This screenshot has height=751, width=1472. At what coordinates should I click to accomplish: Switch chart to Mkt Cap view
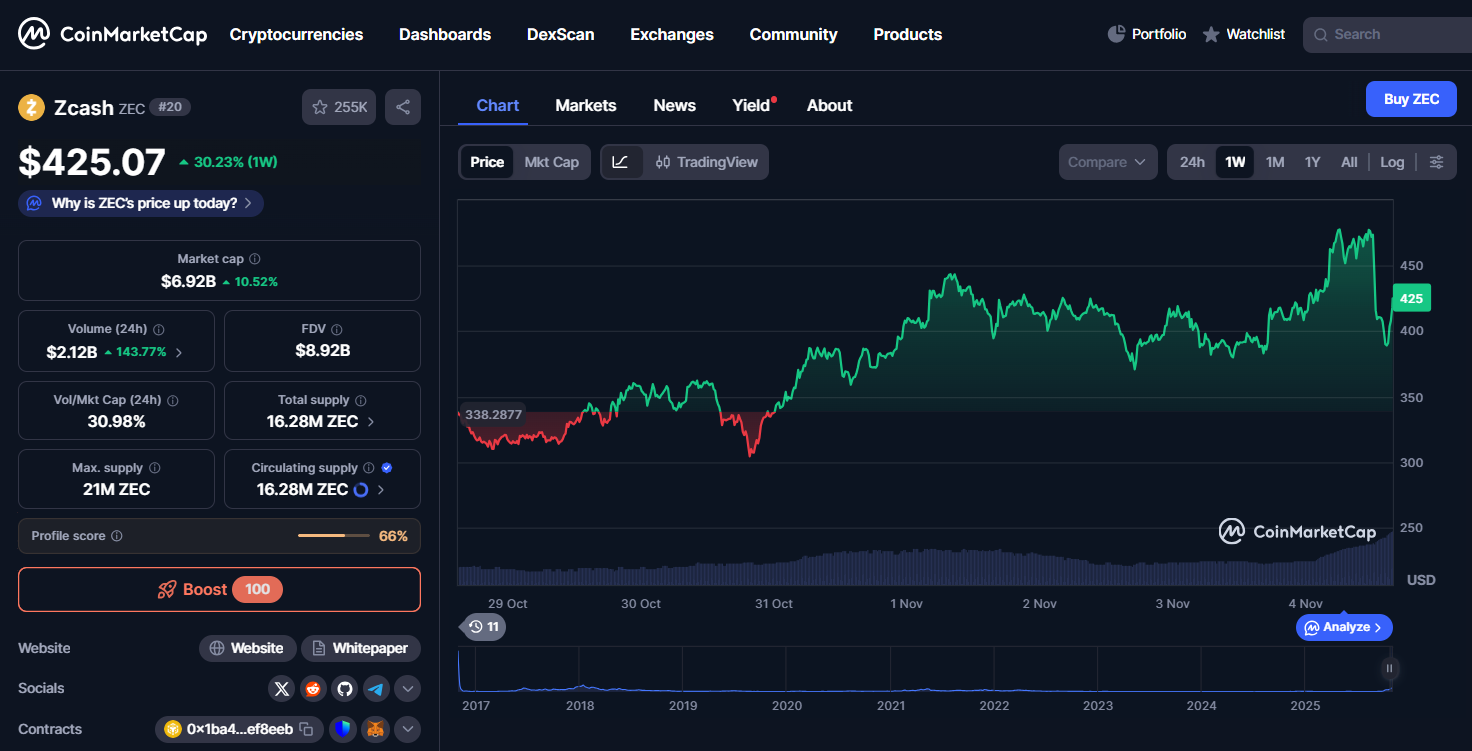(551, 161)
